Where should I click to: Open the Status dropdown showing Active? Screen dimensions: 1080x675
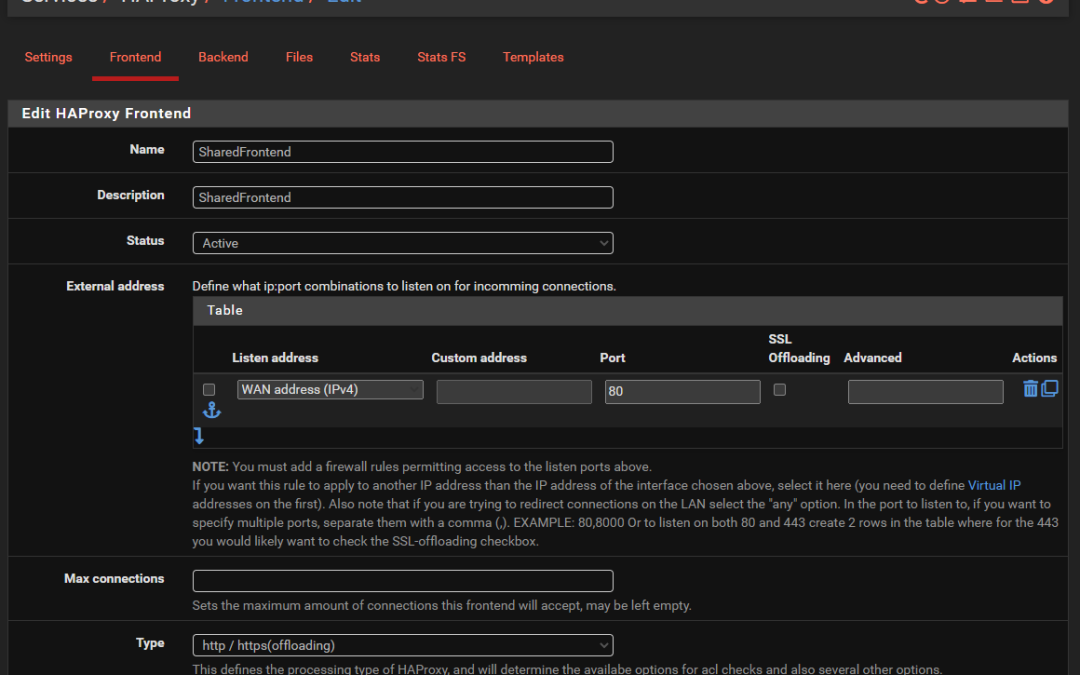403,243
